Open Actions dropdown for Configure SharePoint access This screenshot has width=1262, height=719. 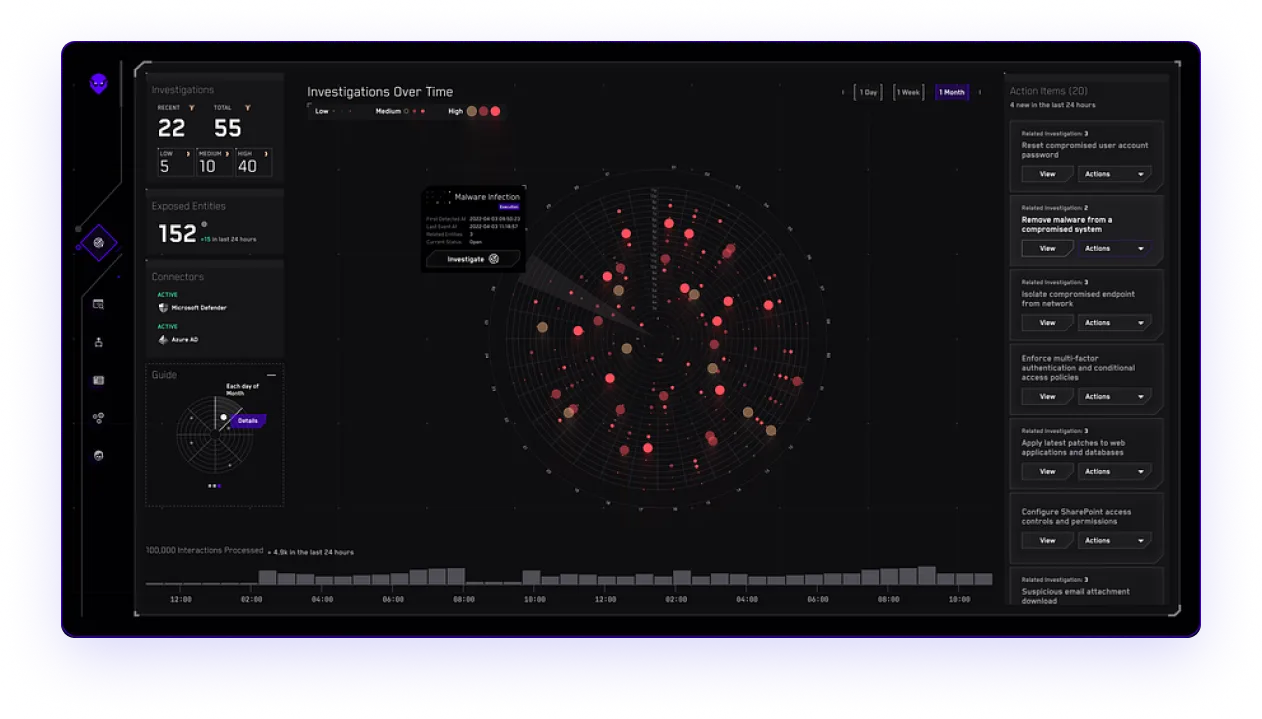pyautogui.click(x=1114, y=541)
